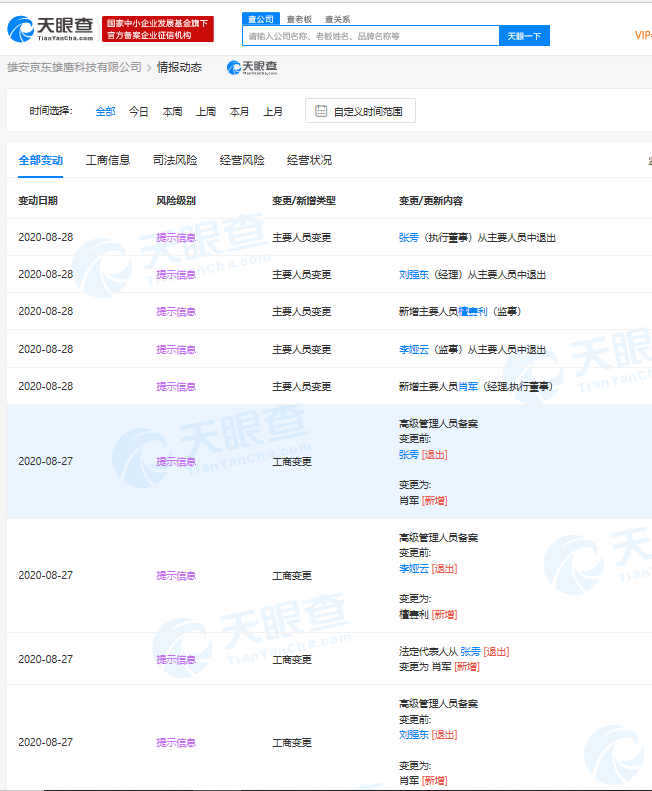Click the 变更/更新内容 column header
Screen dimensions: 652x791
pos(431,201)
